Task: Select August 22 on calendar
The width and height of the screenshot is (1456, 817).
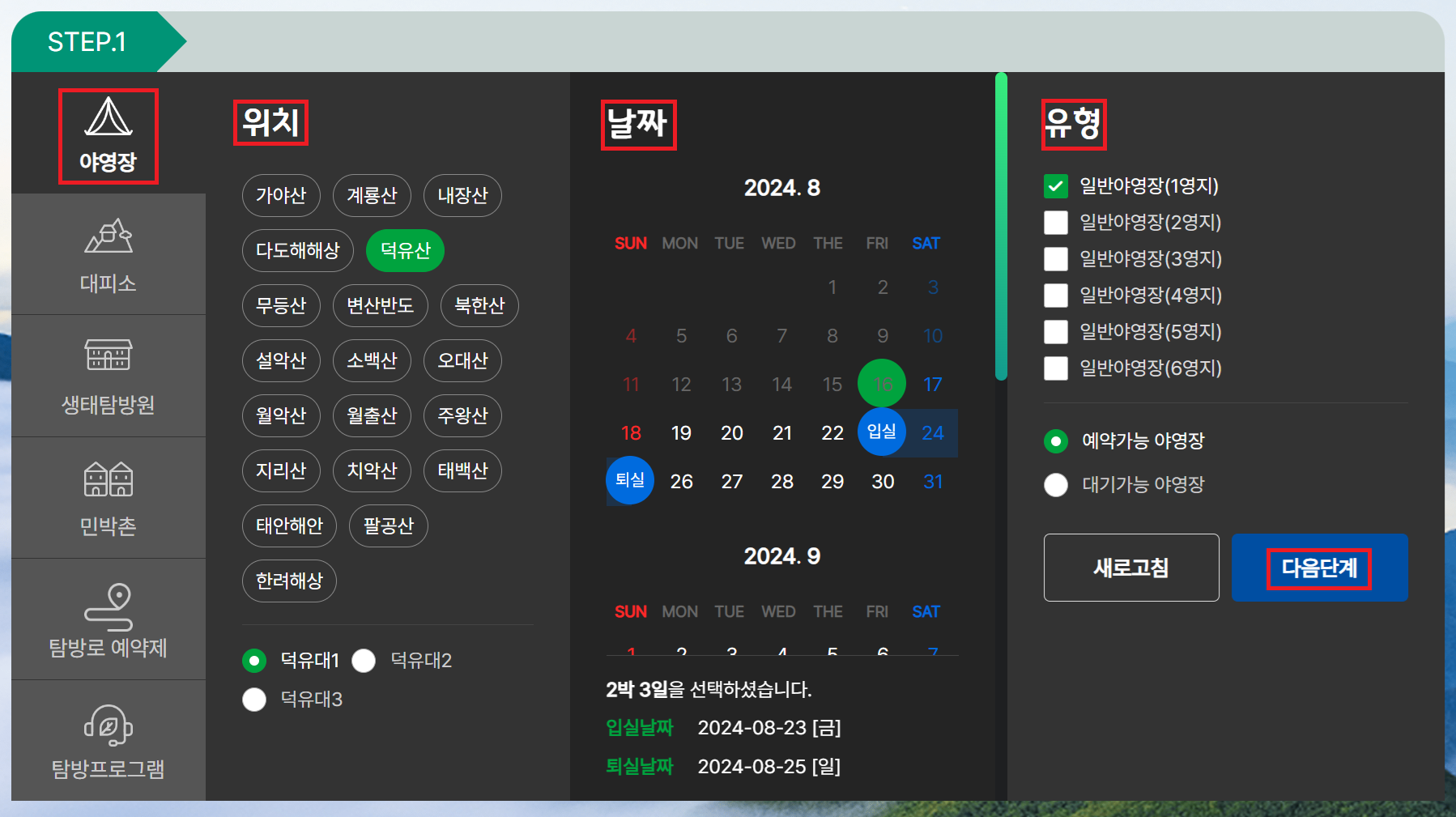Action: tap(832, 433)
